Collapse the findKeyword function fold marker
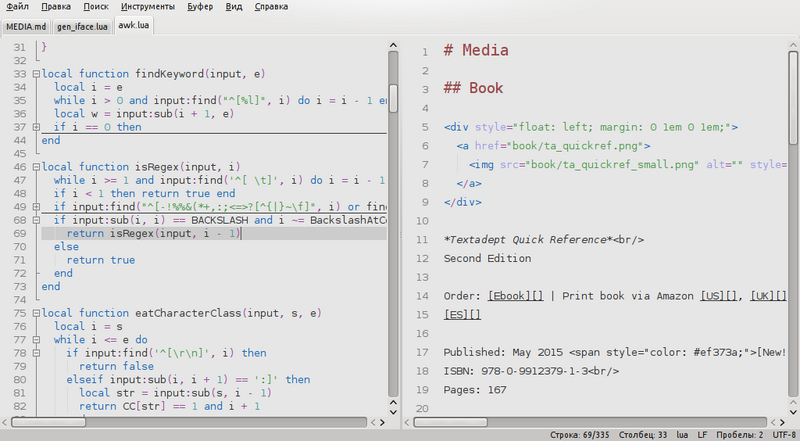 (37, 74)
